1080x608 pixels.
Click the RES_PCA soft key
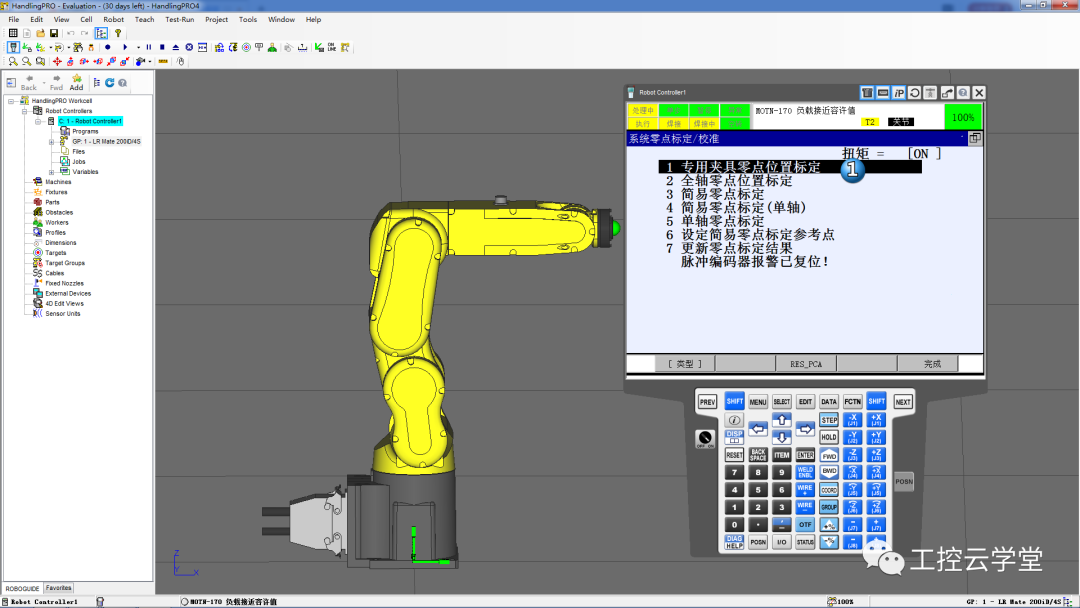tap(806, 364)
